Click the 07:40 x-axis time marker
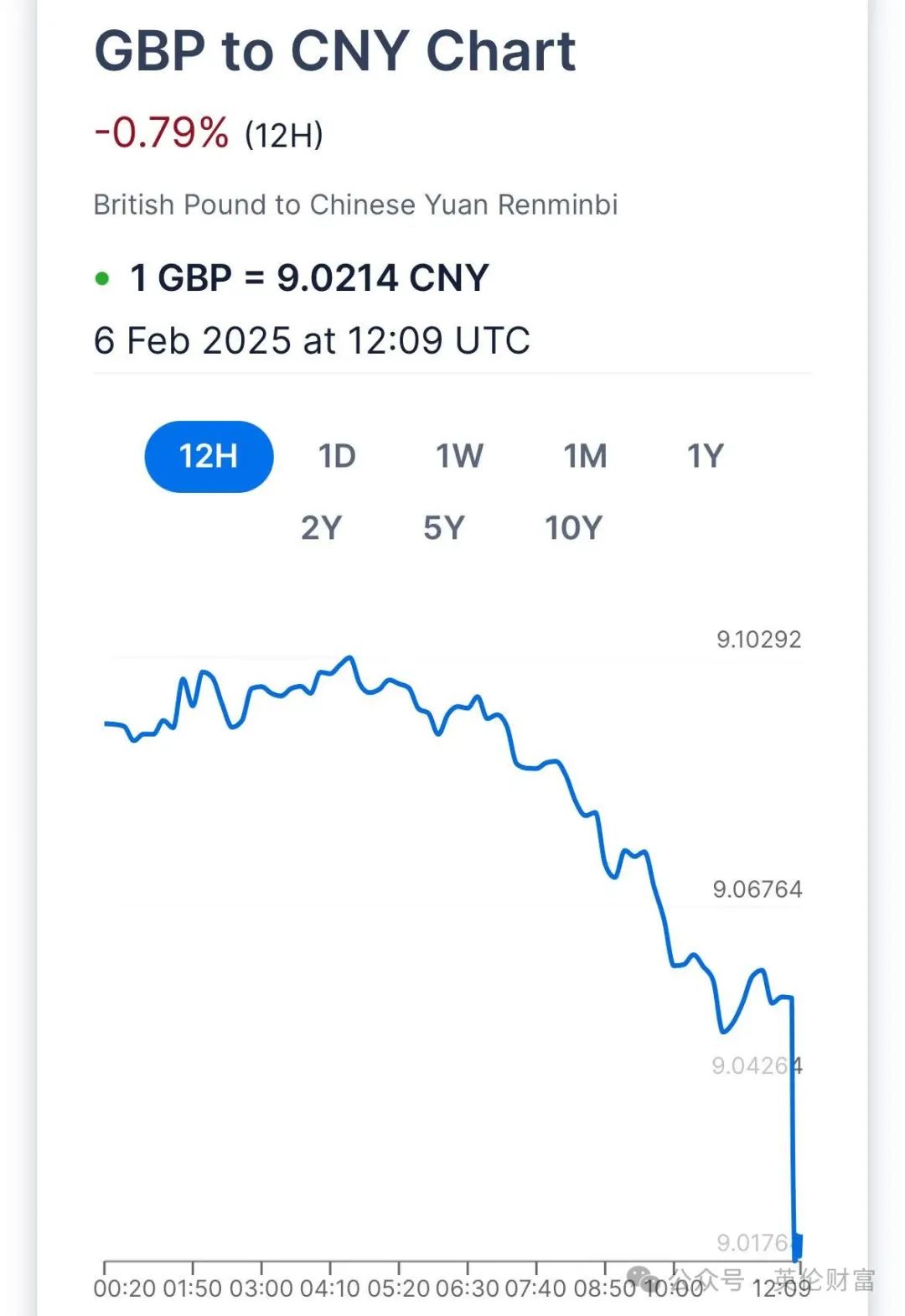905x1316 pixels. 536,1288
